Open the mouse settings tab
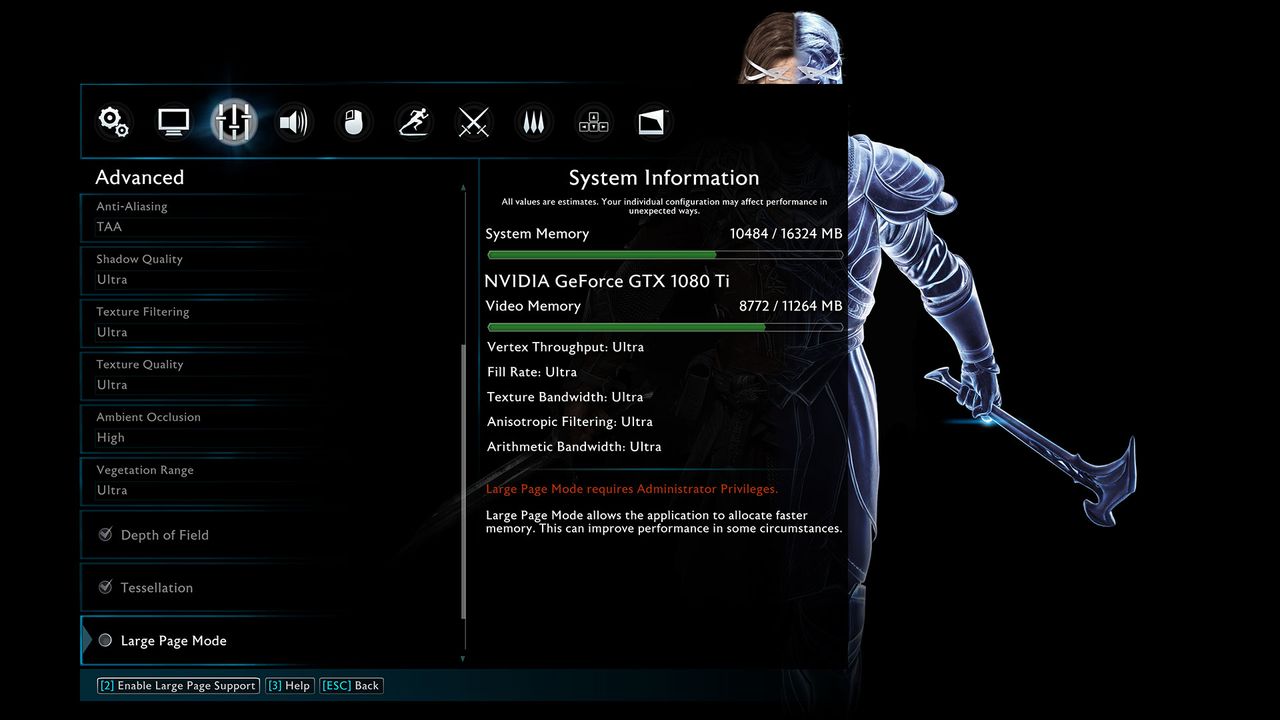Screen dimensions: 1280x720 click(x=353, y=122)
